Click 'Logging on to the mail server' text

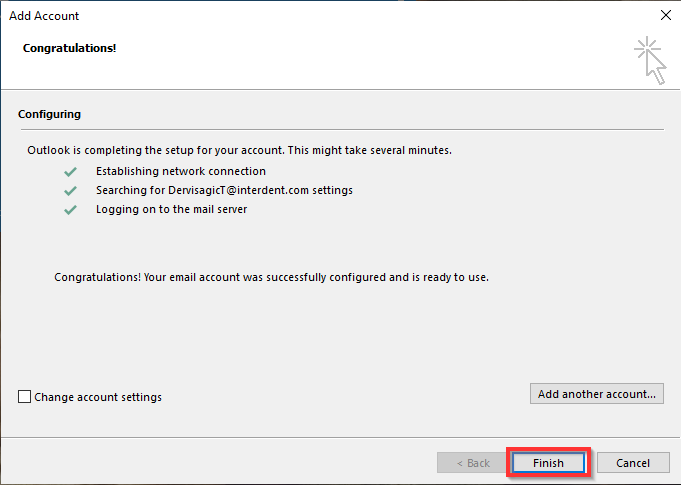point(172,209)
